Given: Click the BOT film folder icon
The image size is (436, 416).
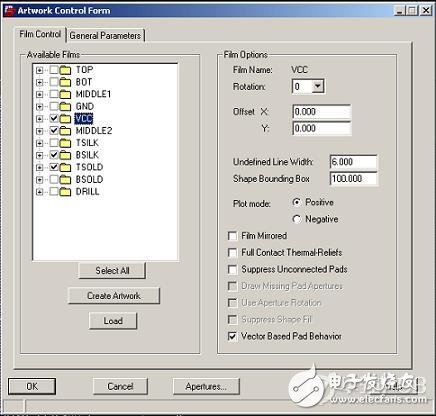Looking at the screenshot, I should click(x=65, y=82).
